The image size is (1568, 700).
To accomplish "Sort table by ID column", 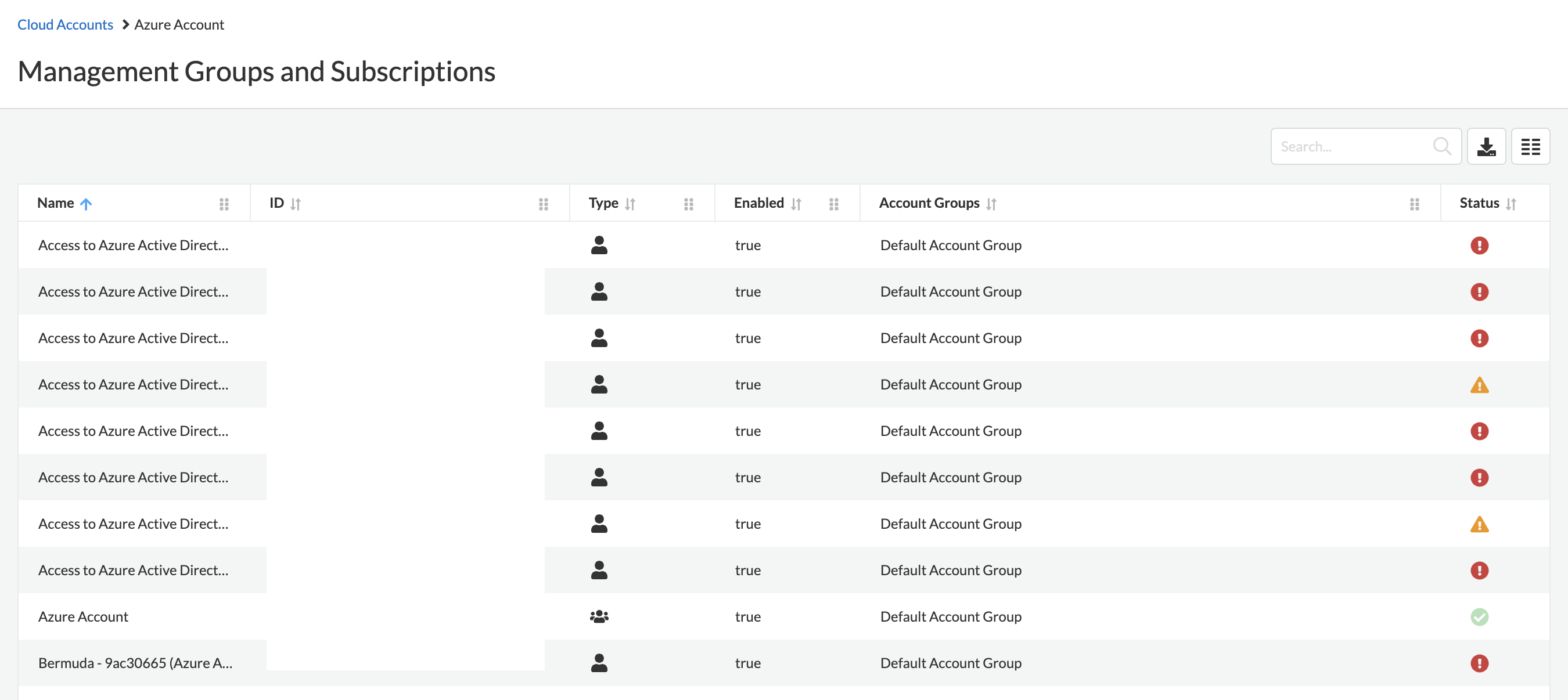I will 295,204.
